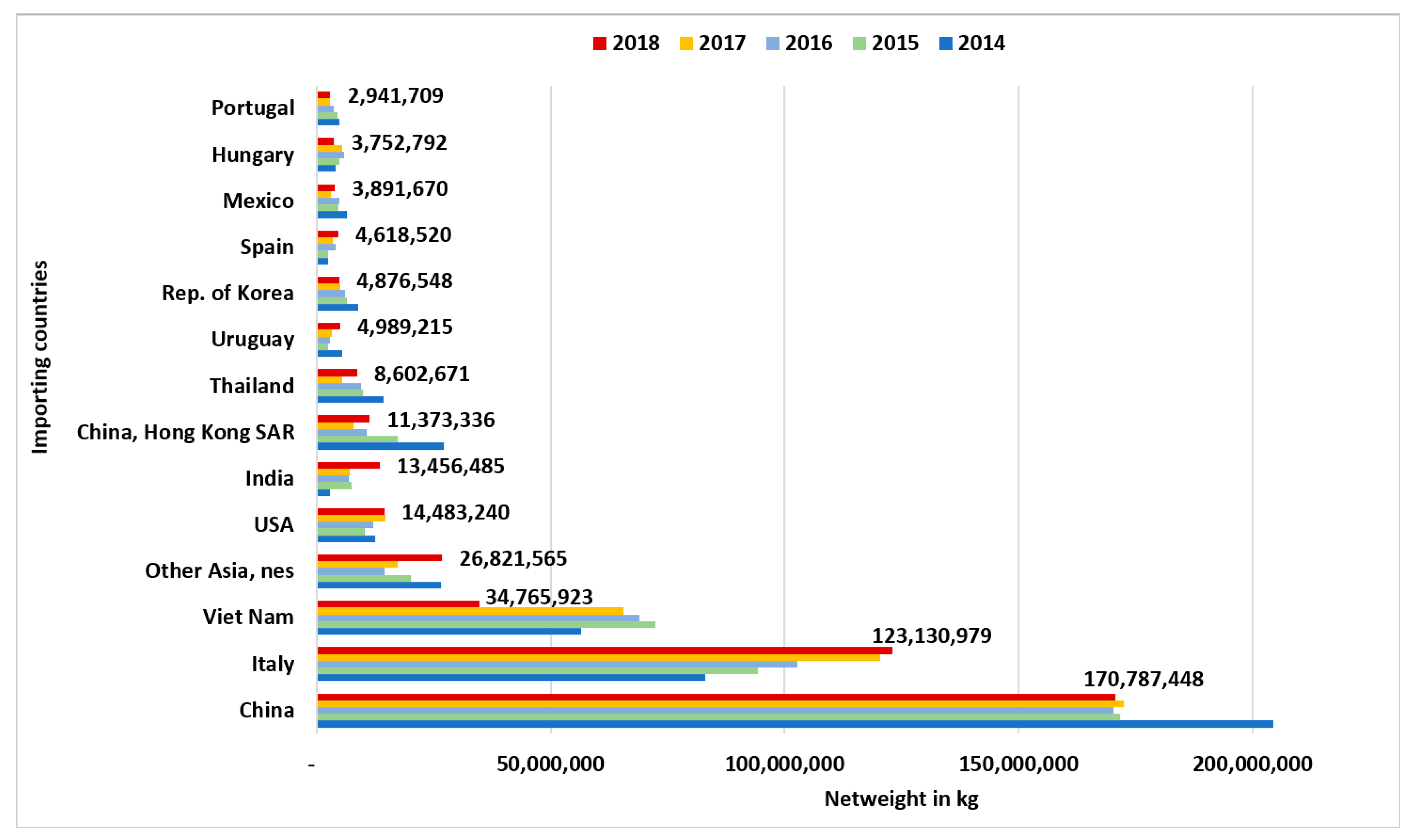Click the USA country label
The width and height of the screenshot is (1412, 840).
(x=274, y=525)
